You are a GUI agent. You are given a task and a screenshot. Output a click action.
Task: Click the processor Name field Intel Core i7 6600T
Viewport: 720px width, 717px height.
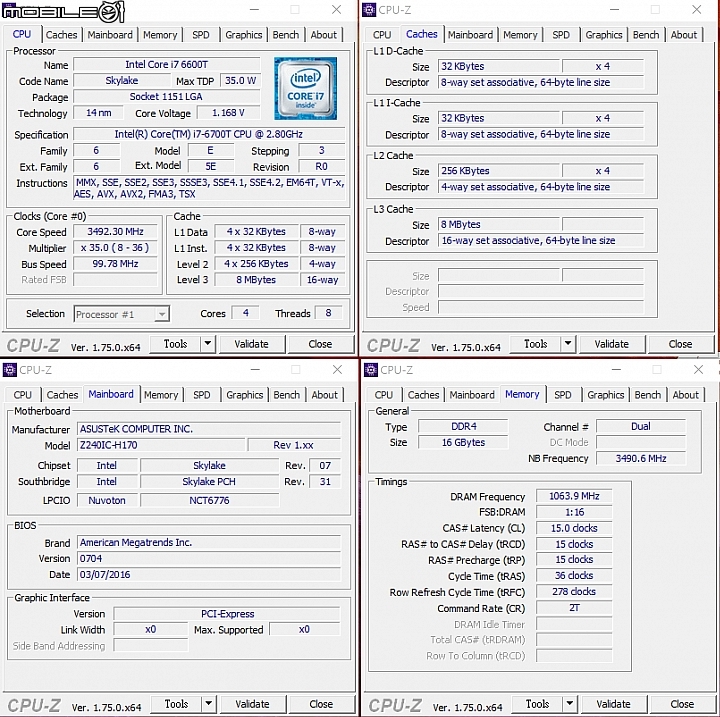coord(167,65)
